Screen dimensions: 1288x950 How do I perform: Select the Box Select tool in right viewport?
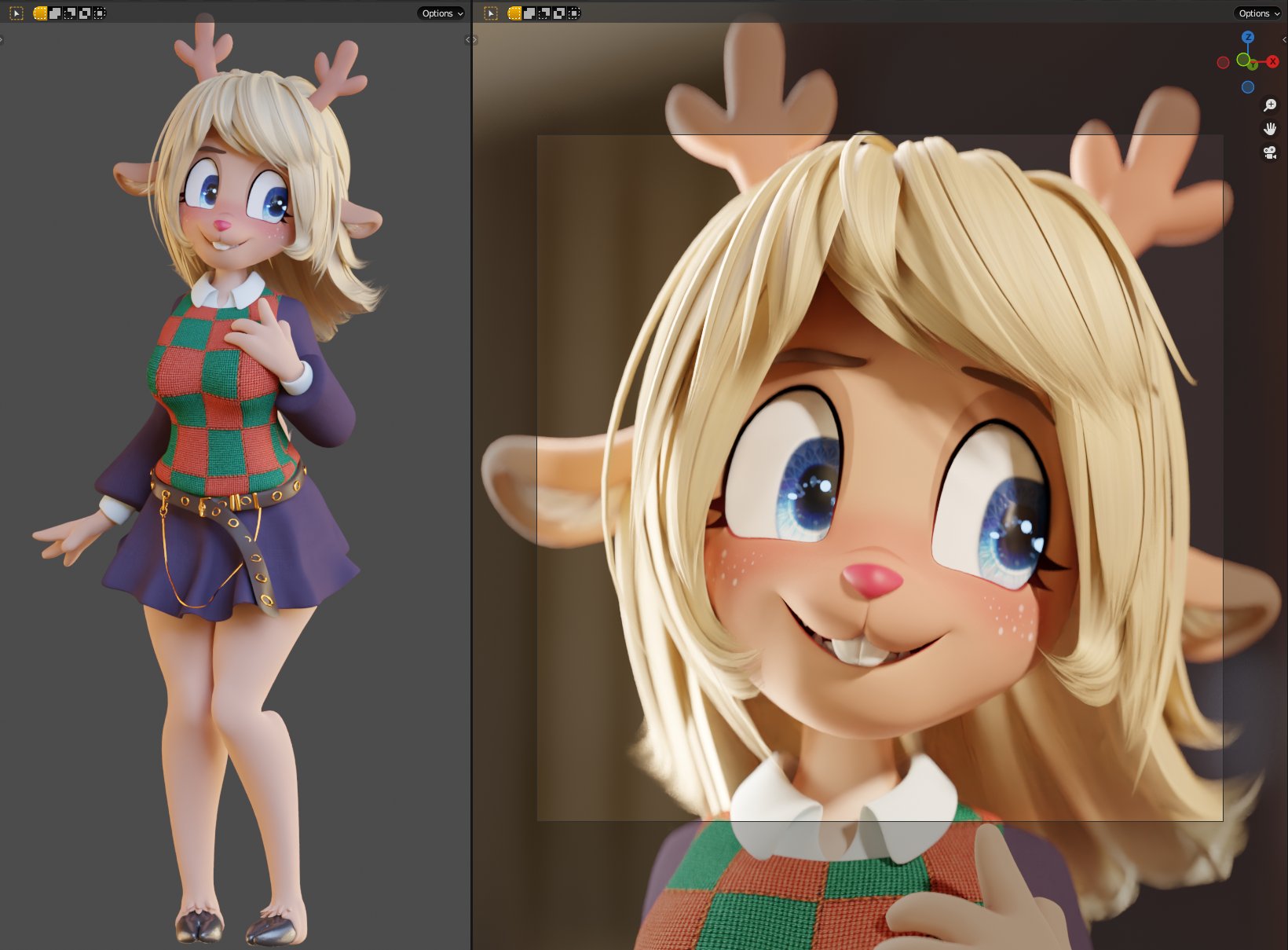coord(491,13)
